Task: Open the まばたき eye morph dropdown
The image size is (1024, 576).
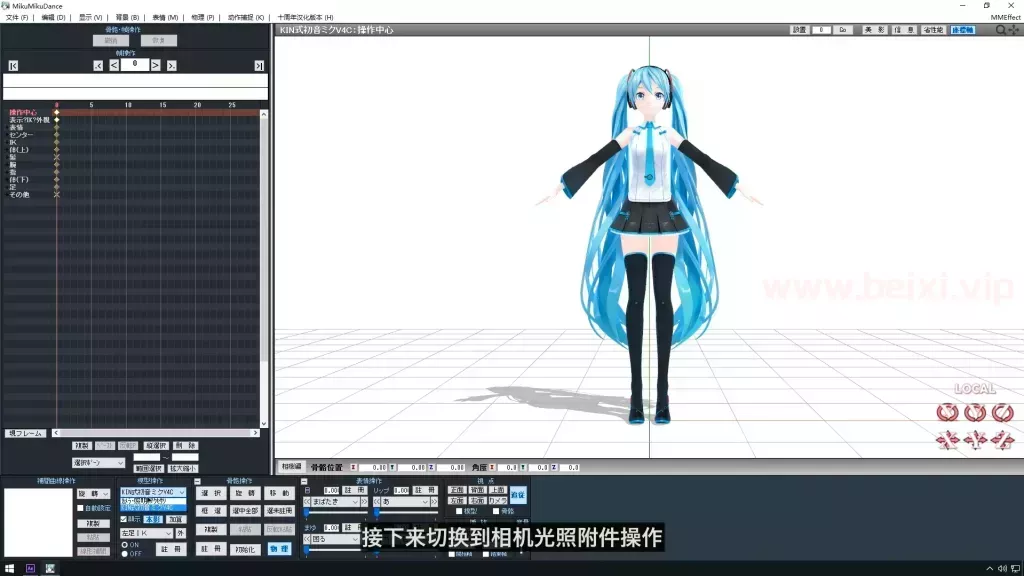Action: [335, 502]
